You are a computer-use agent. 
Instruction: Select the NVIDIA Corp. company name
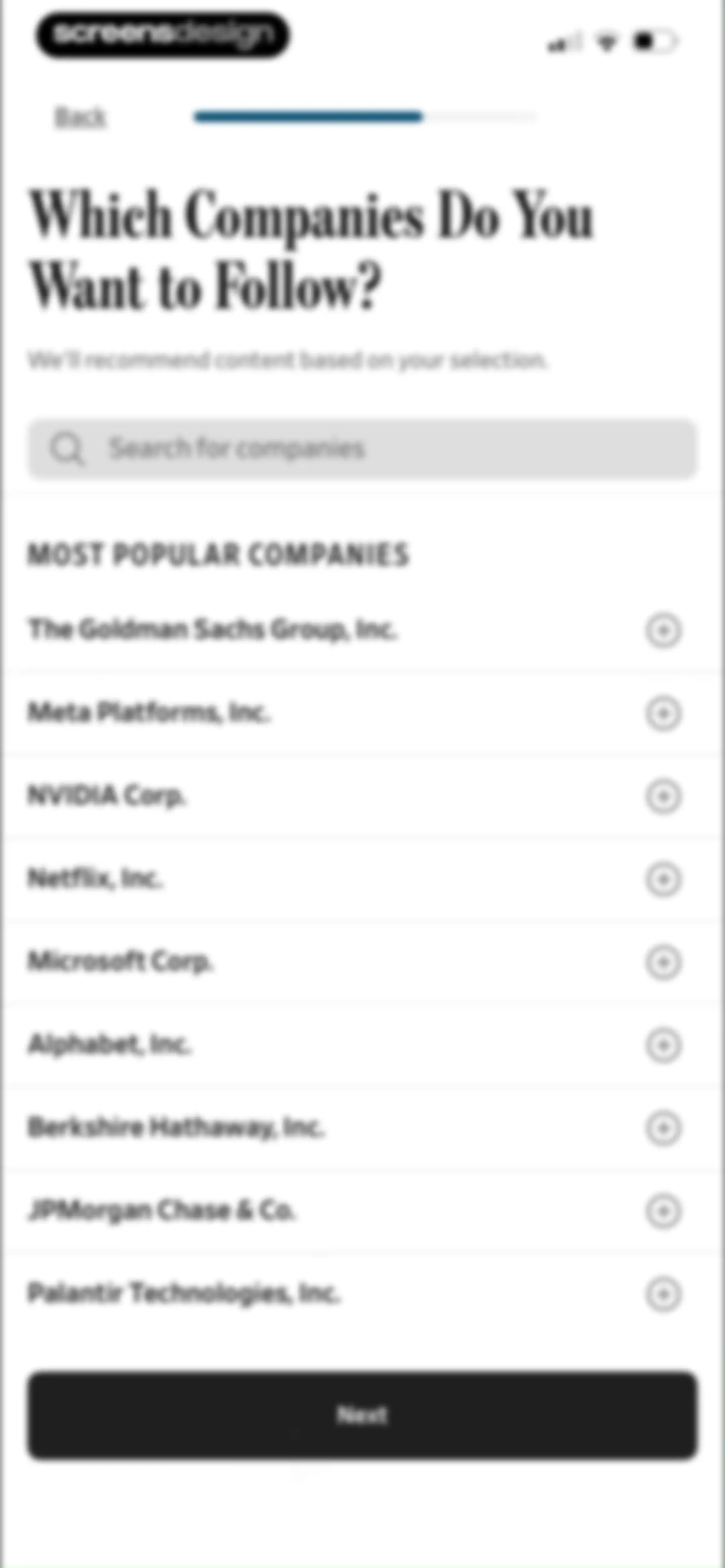tap(107, 795)
